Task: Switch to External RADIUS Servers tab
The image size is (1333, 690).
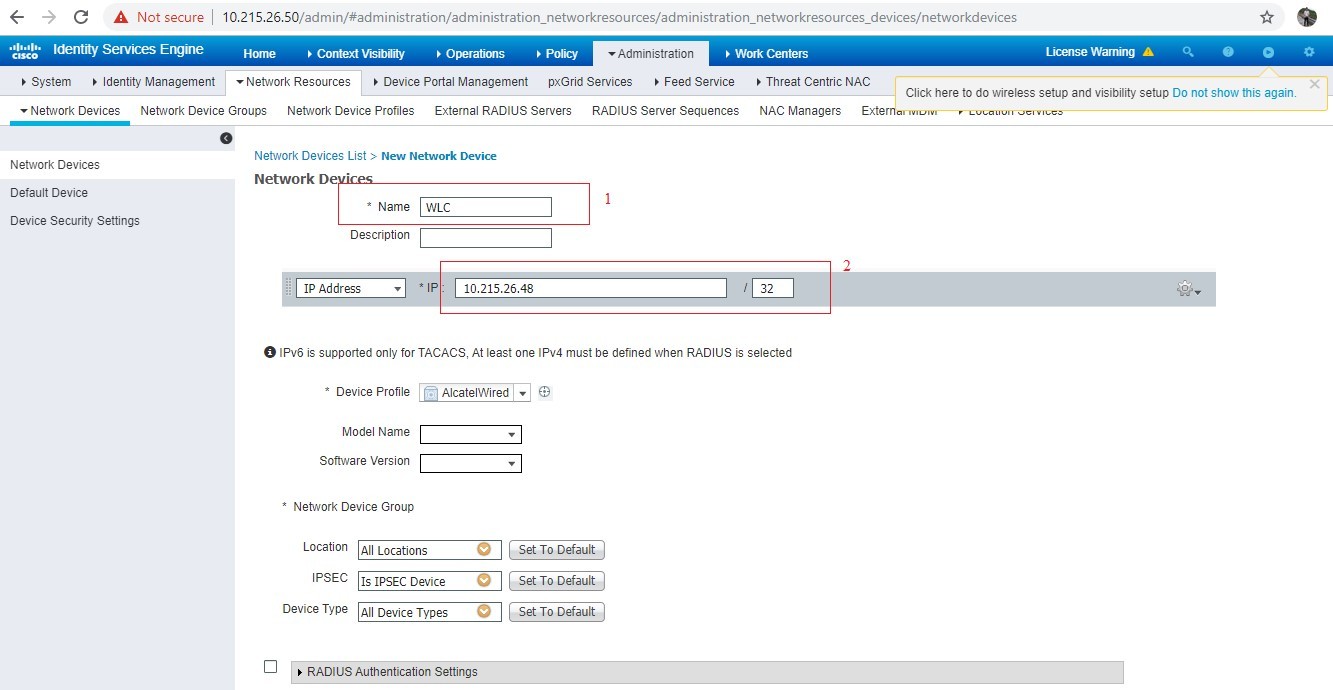Action: click(x=503, y=111)
